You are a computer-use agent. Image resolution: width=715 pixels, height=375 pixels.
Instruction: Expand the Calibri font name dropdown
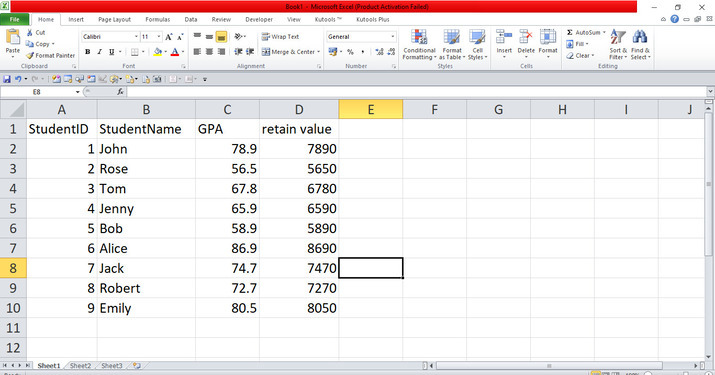click(136, 36)
